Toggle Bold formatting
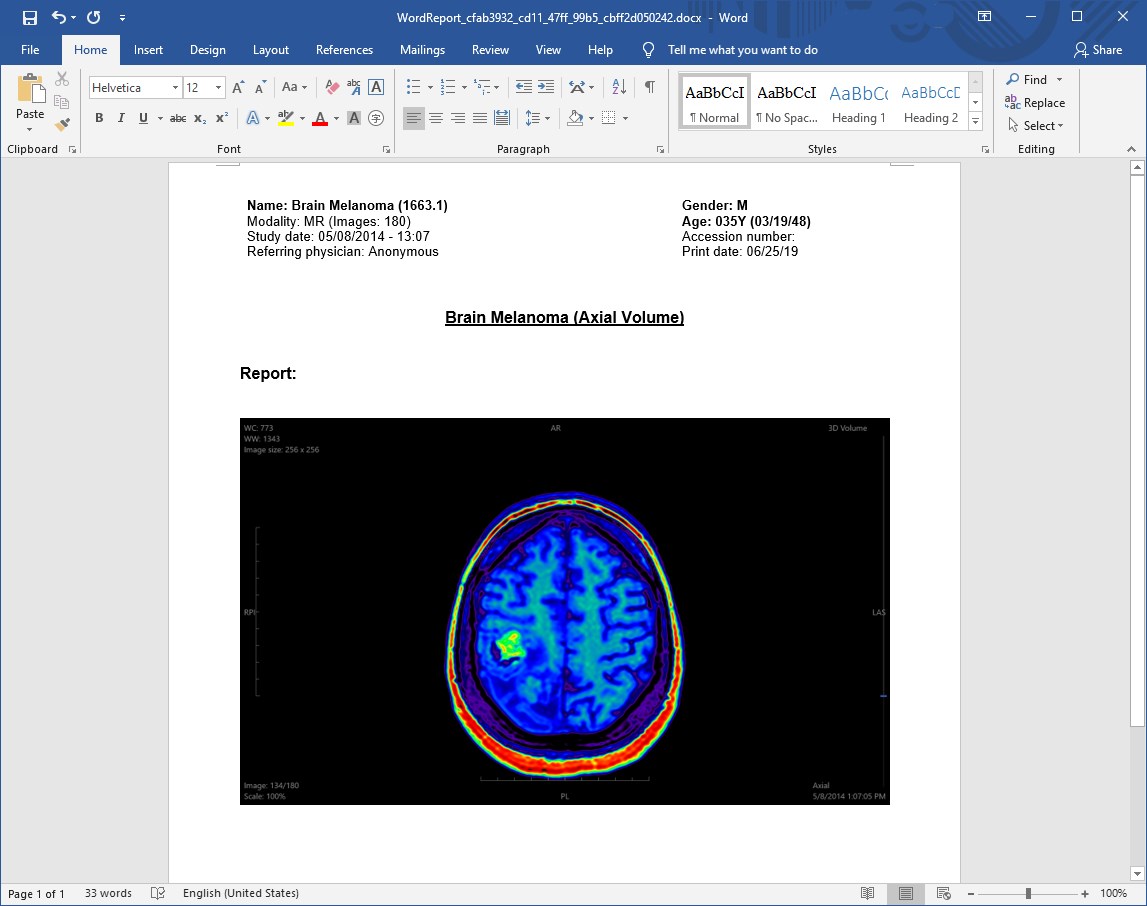The width and height of the screenshot is (1147, 906). (99, 118)
